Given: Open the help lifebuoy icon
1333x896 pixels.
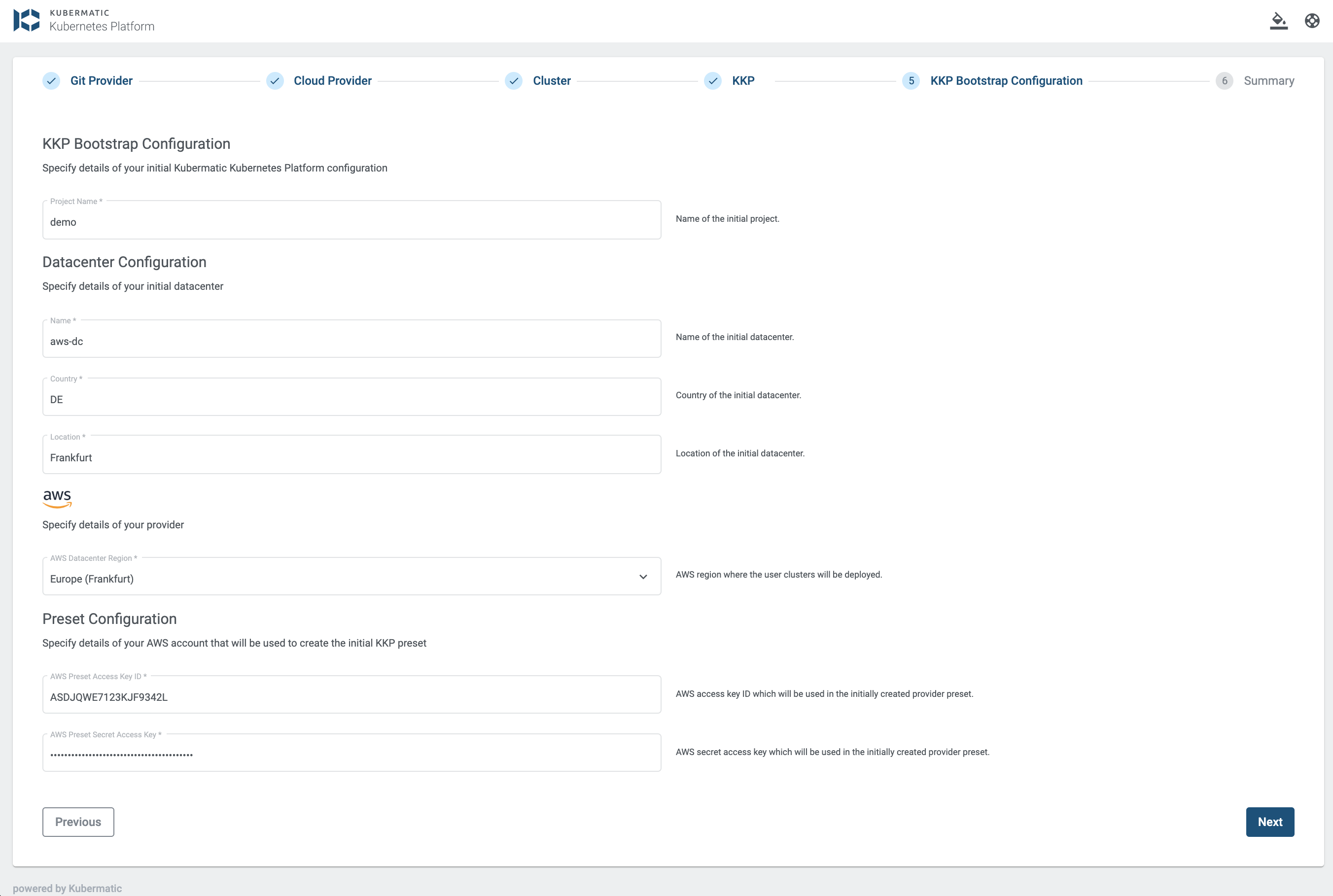Looking at the screenshot, I should [x=1312, y=21].
